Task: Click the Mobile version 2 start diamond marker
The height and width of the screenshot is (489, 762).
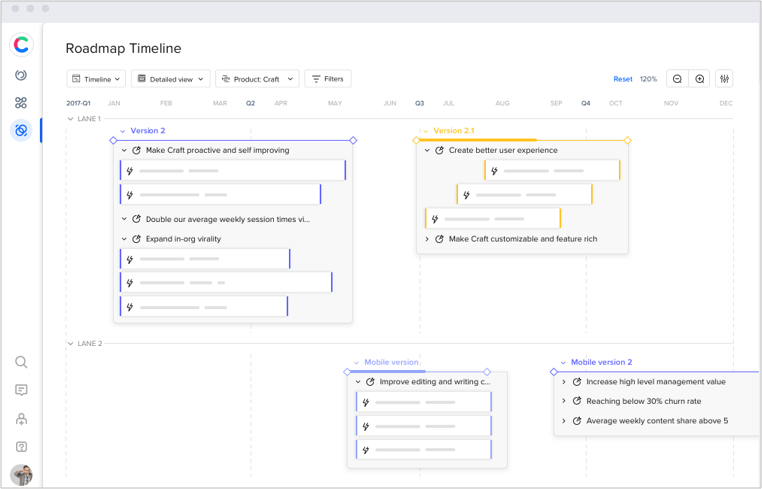Action: 554,372
